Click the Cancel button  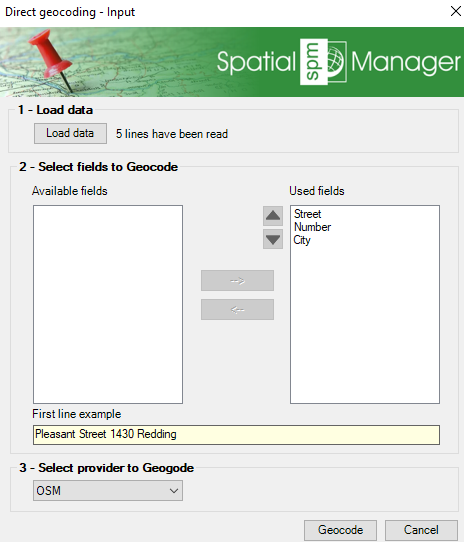click(421, 530)
